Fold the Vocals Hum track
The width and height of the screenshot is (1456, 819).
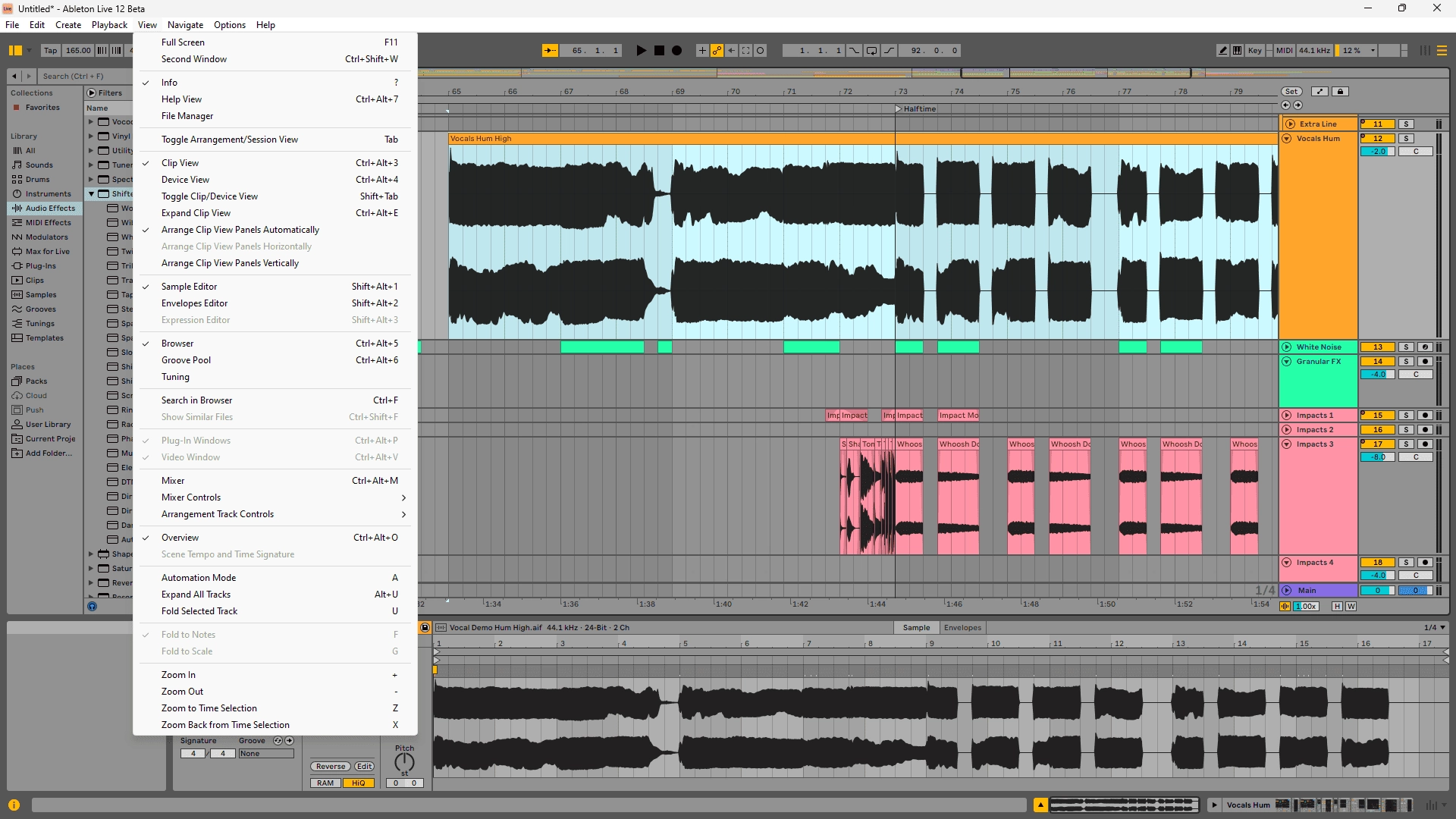click(x=1287, y=139)
